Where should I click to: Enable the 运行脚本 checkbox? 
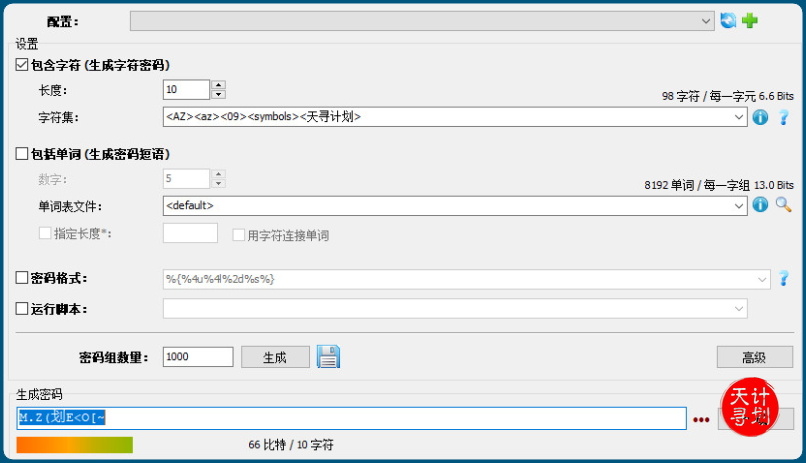tap(23, 309)
